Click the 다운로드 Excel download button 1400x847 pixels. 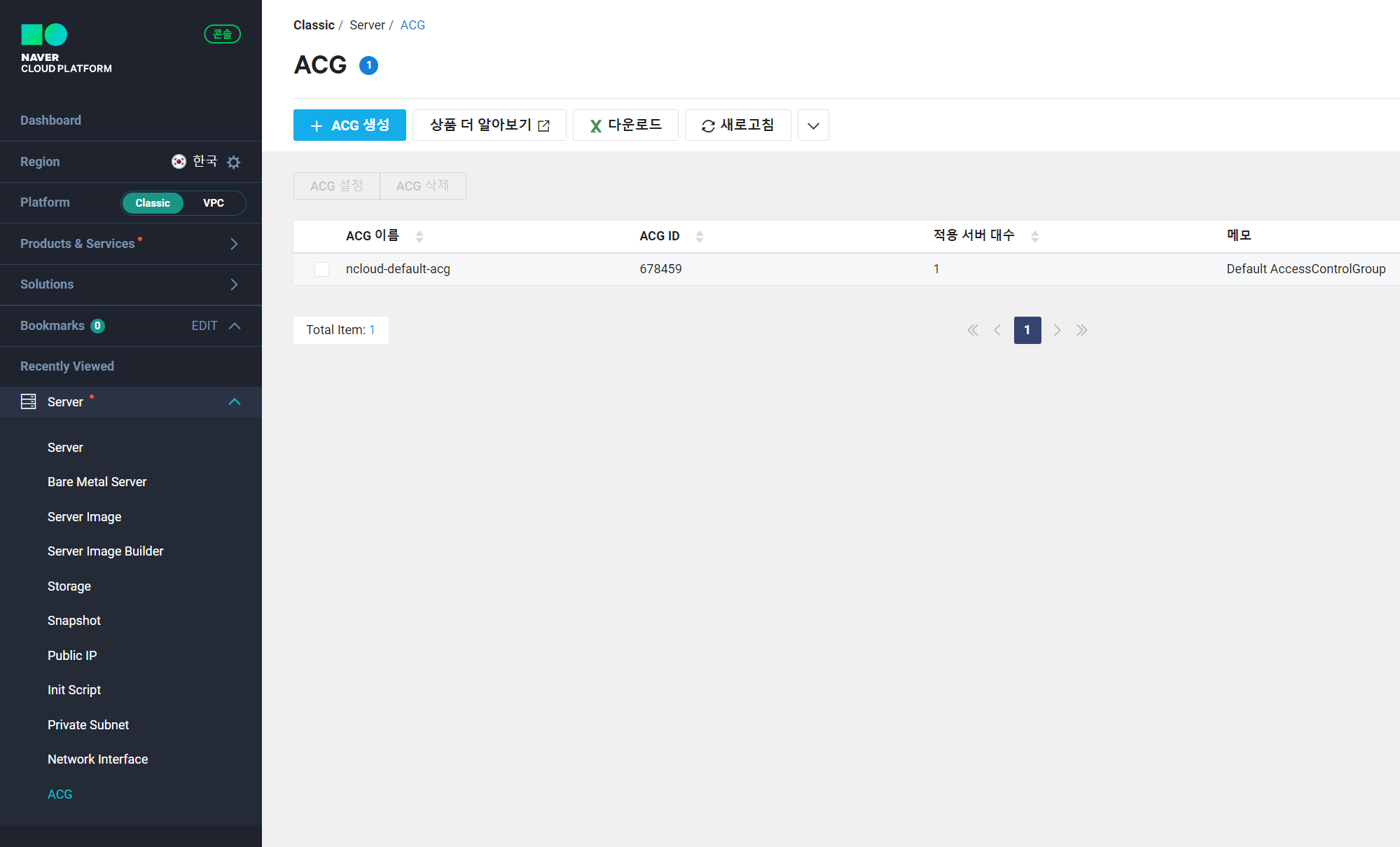point(625,125)
